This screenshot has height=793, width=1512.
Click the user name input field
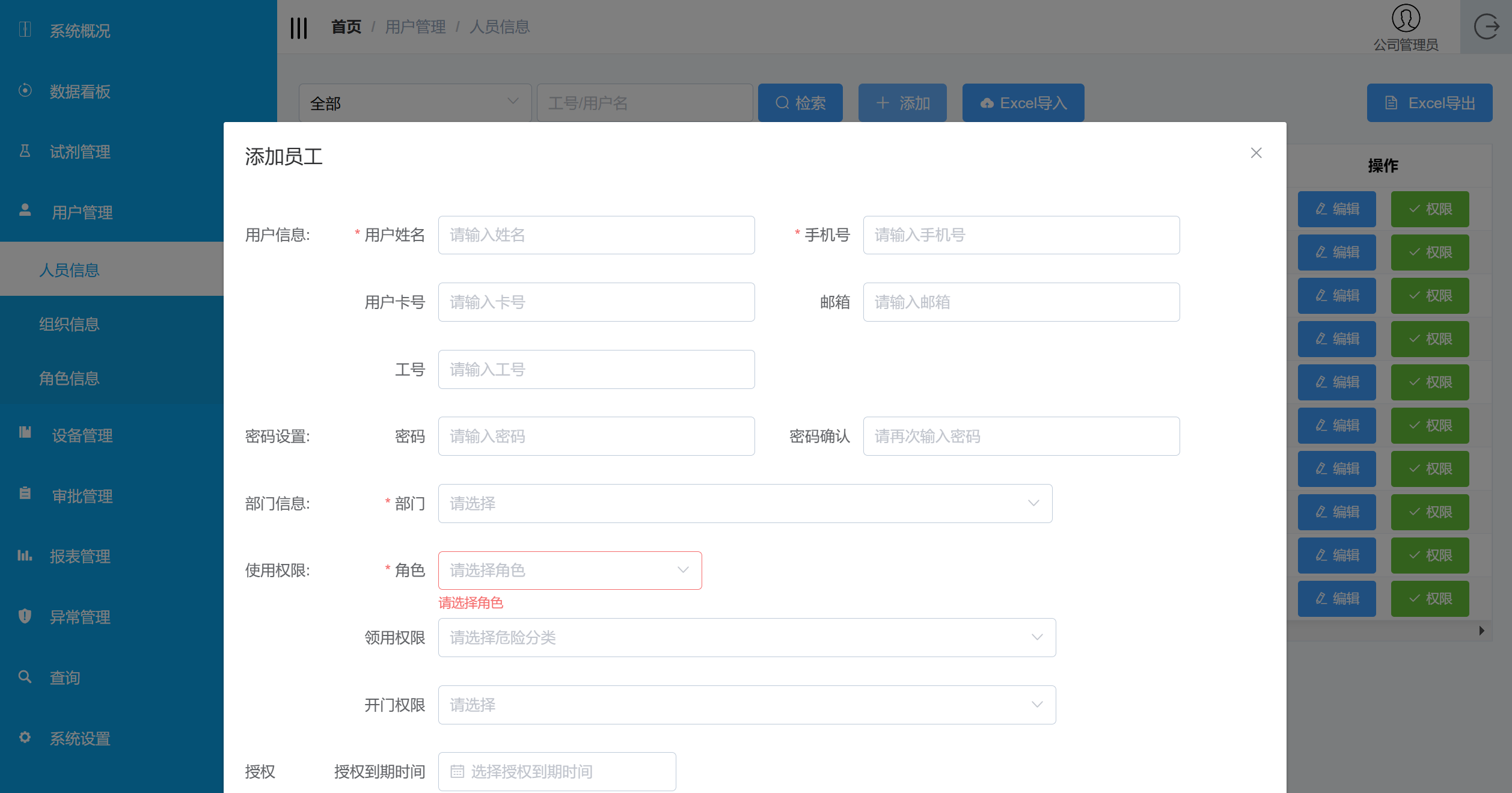tap(596, 235)
